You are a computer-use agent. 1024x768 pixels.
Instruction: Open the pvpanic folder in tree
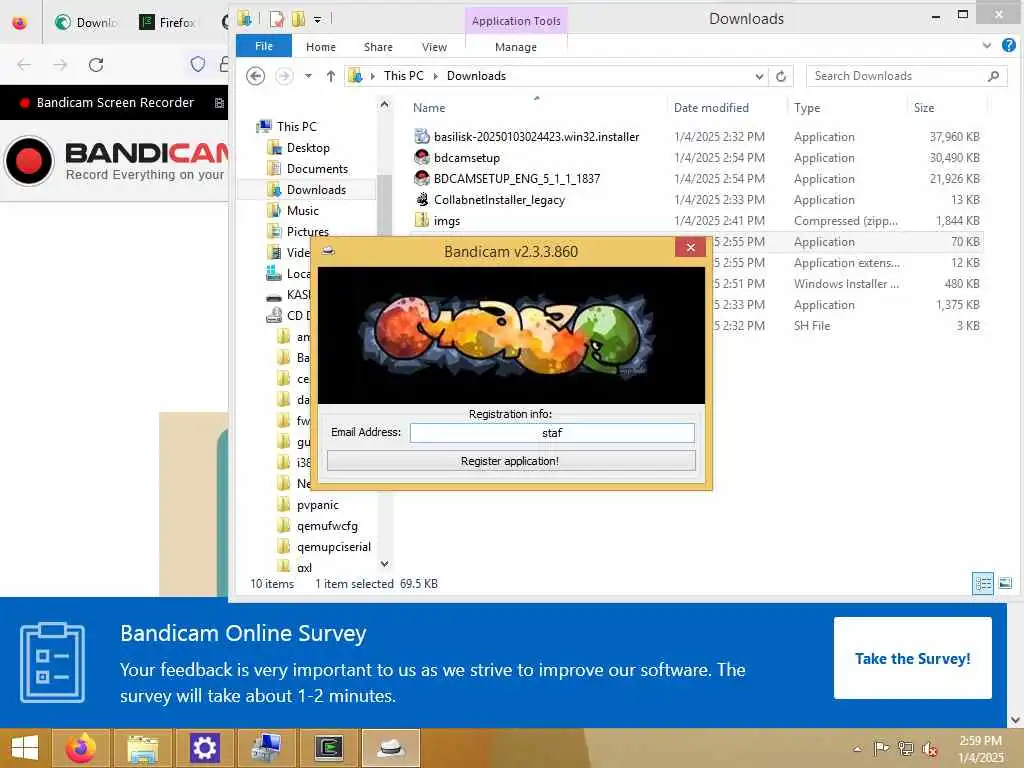(x=317, y=505)
